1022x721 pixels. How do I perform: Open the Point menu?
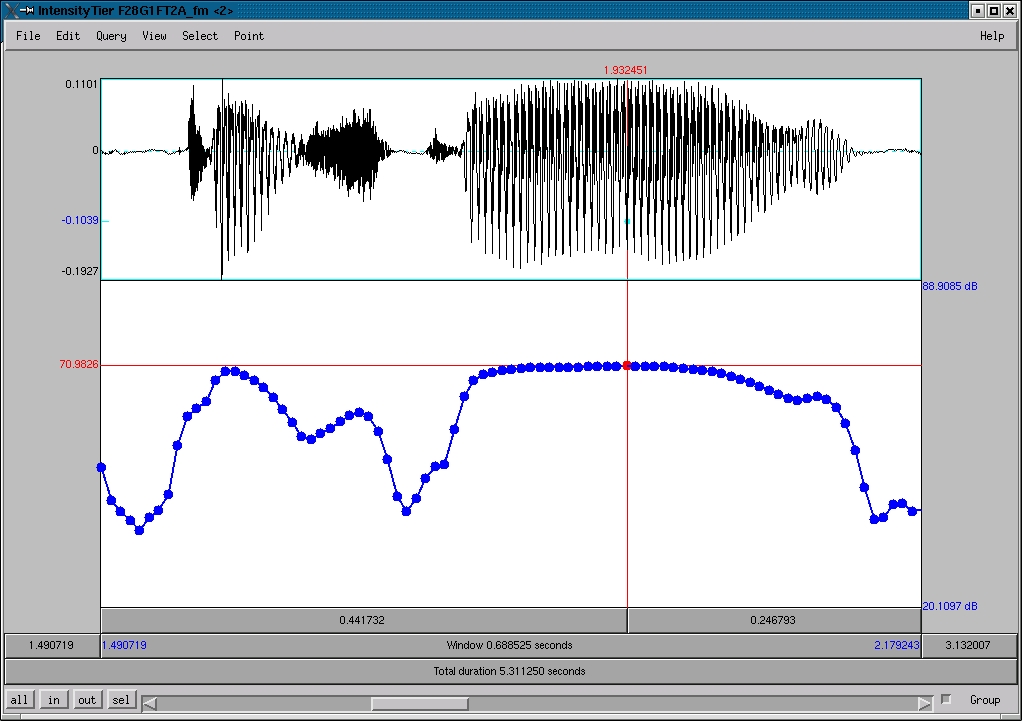click(249, 36)
